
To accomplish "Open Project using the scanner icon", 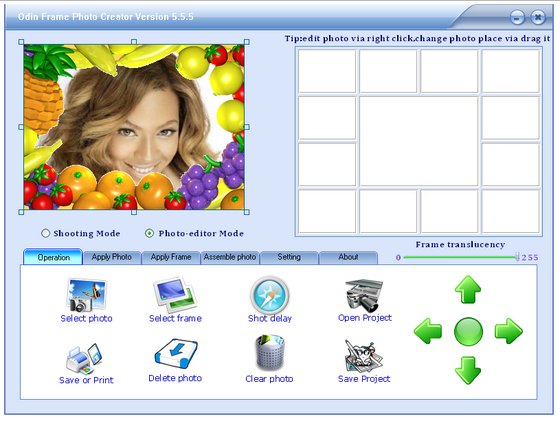I will [364, 295].
